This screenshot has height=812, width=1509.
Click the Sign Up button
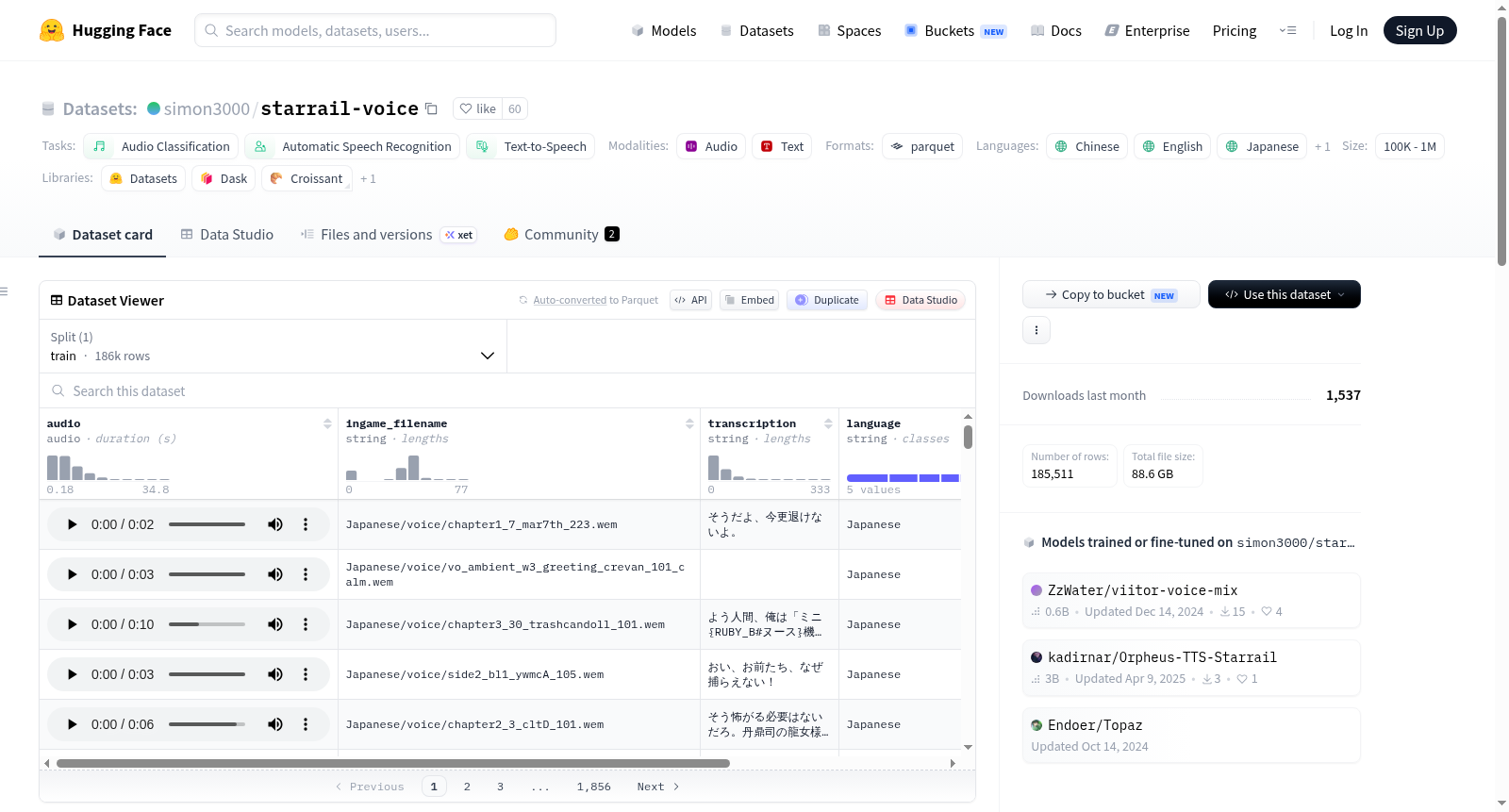tap(1419, 30)
